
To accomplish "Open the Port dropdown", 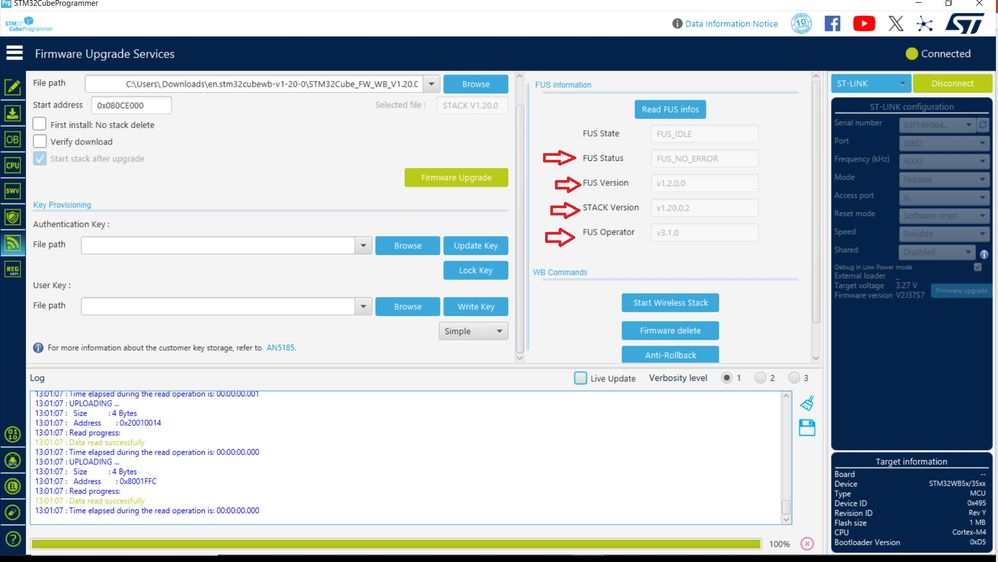I will [944, 143].
